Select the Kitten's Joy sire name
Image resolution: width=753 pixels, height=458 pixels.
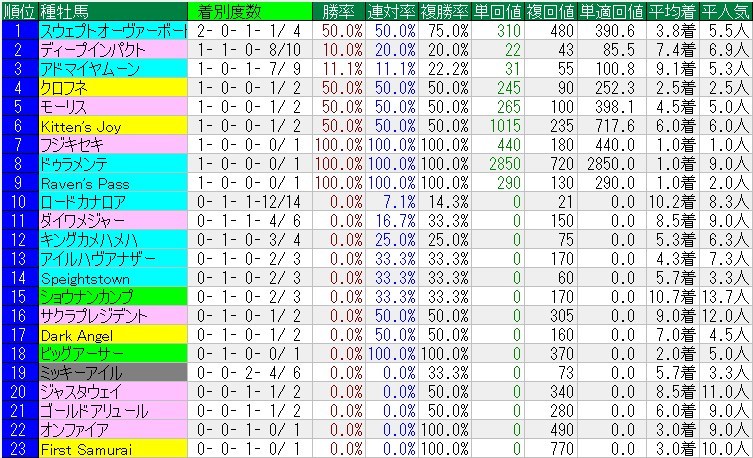point(113,126)
